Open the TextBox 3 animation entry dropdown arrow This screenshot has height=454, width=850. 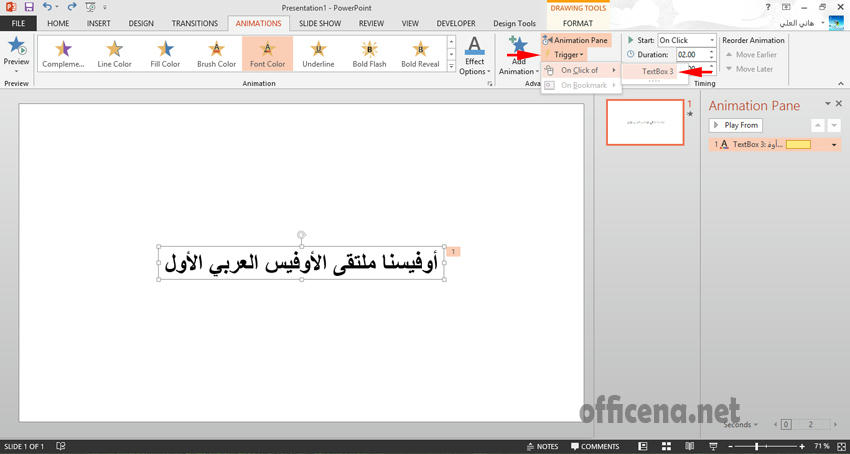(x=834, y=145)
